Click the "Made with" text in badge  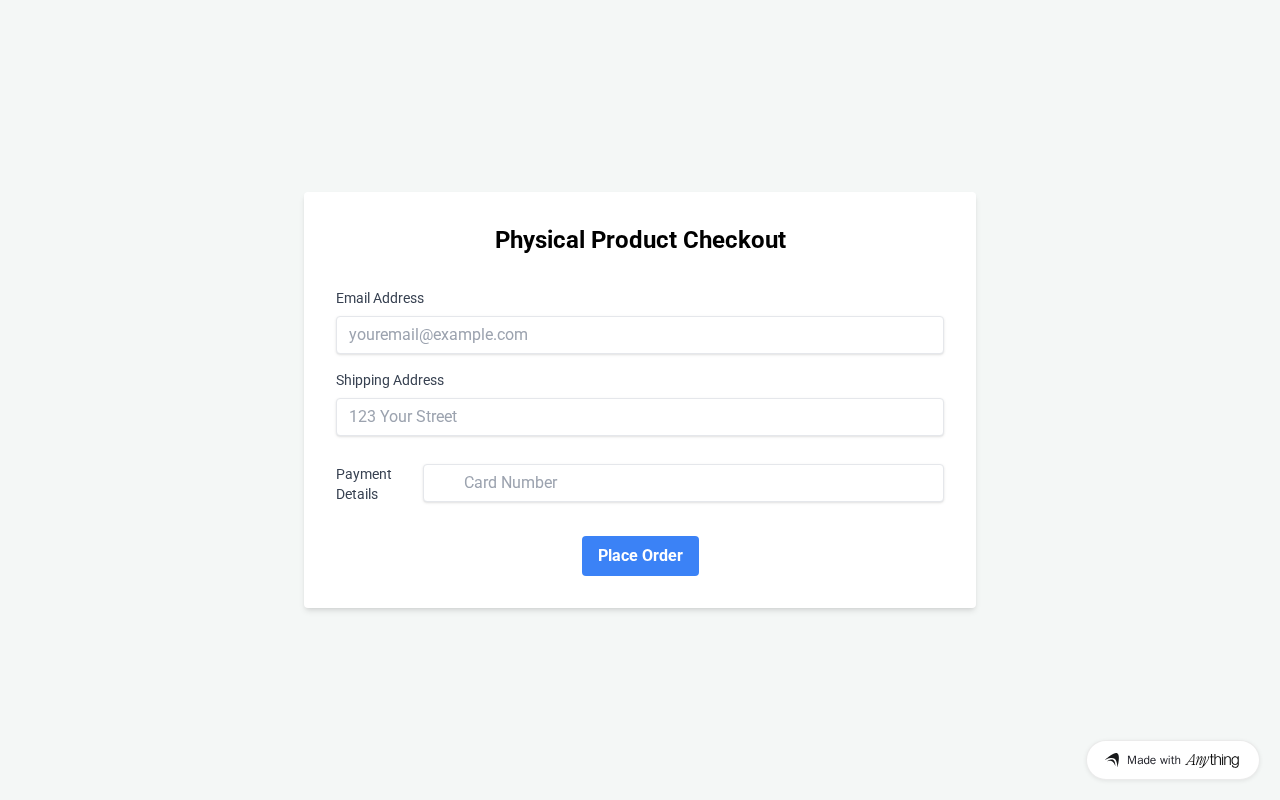pyautogui.click(x=1154, y=760)
